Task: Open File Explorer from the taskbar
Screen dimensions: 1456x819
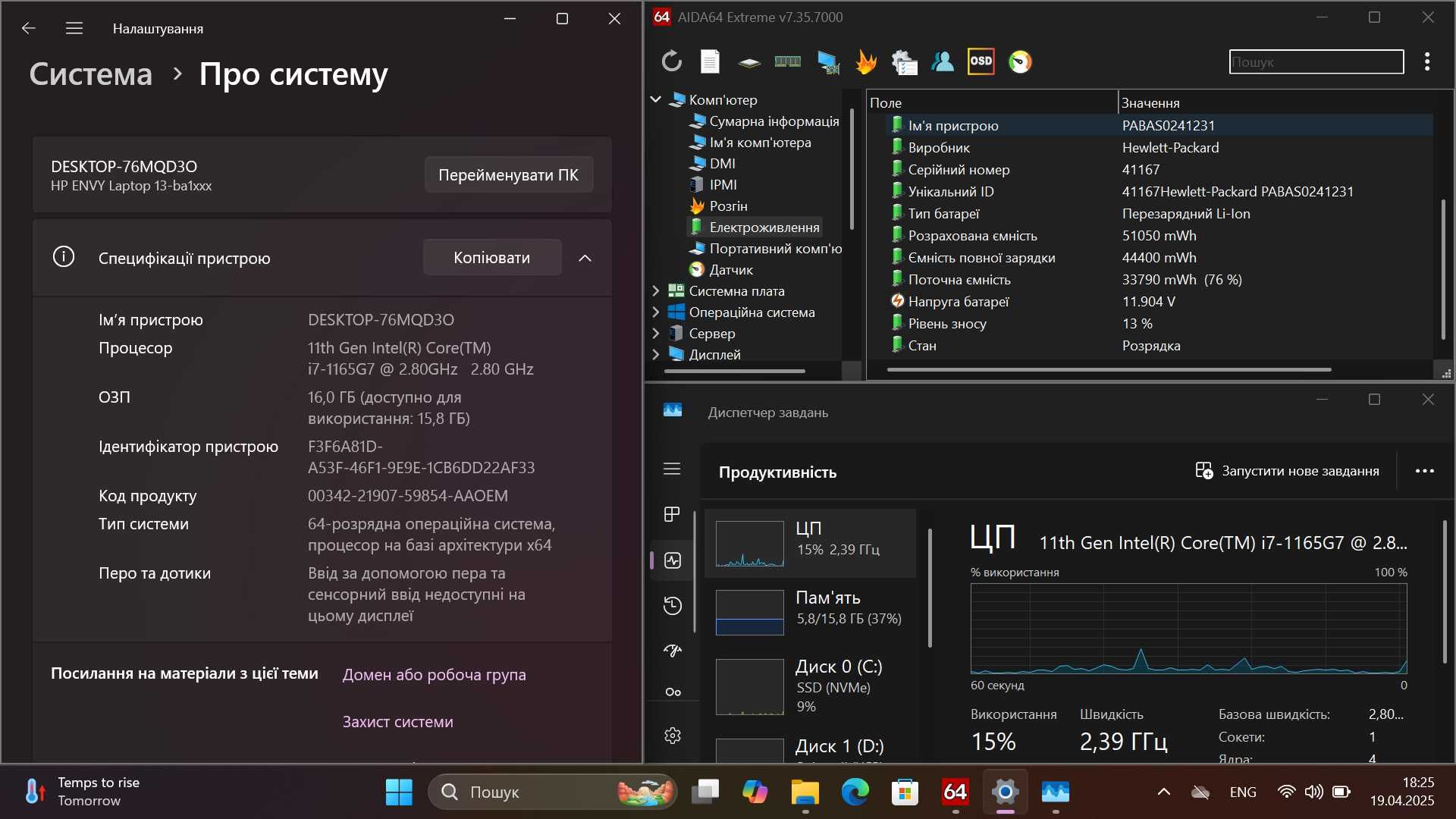Action: tap(805, 792)
